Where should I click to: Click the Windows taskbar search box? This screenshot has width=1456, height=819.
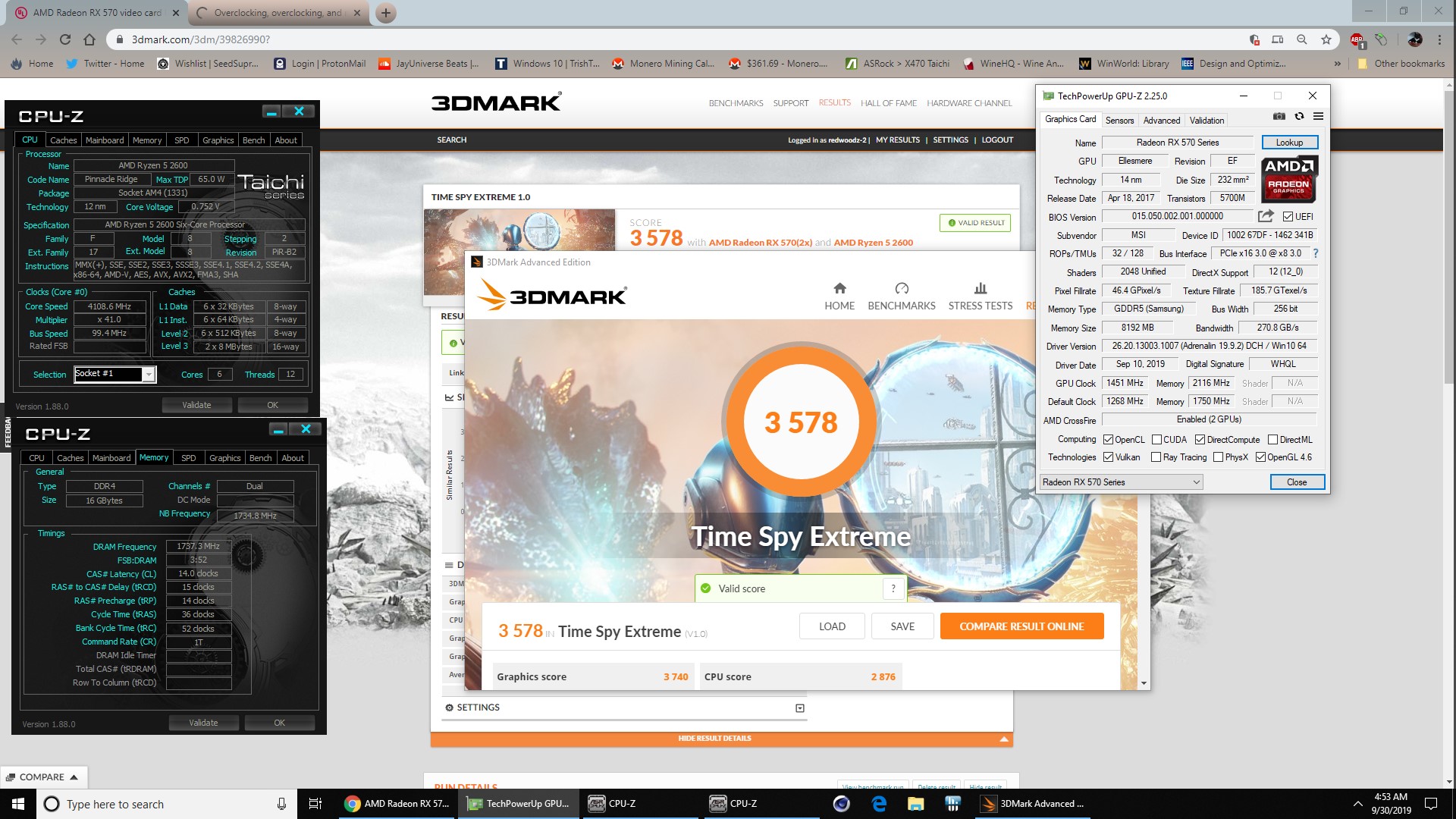tap(165, 804)
